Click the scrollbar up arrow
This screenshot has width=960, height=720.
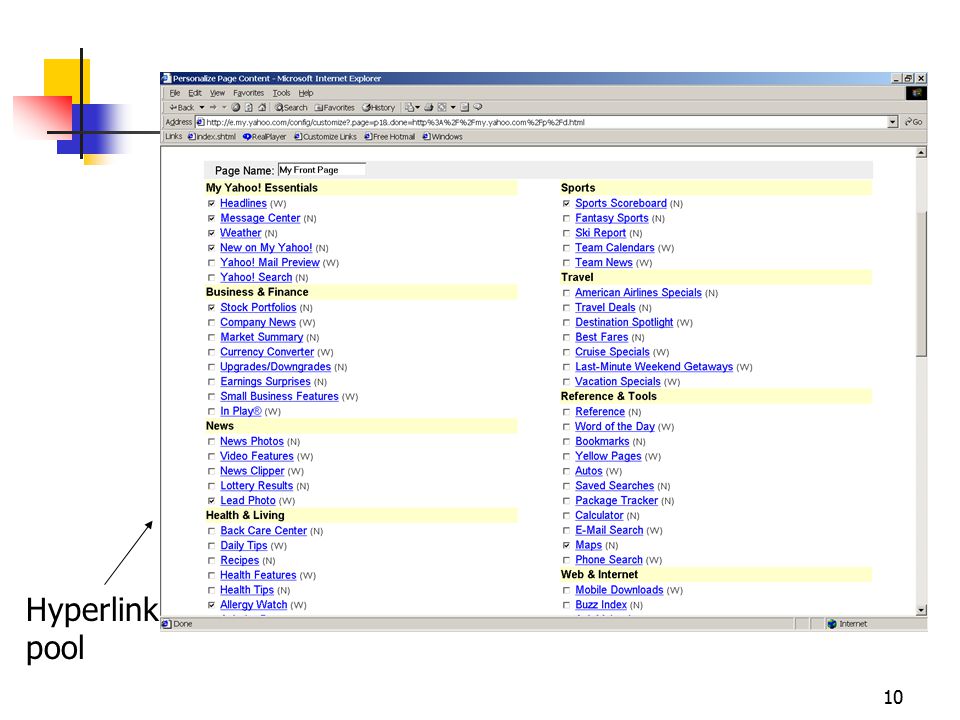[921, 152]
